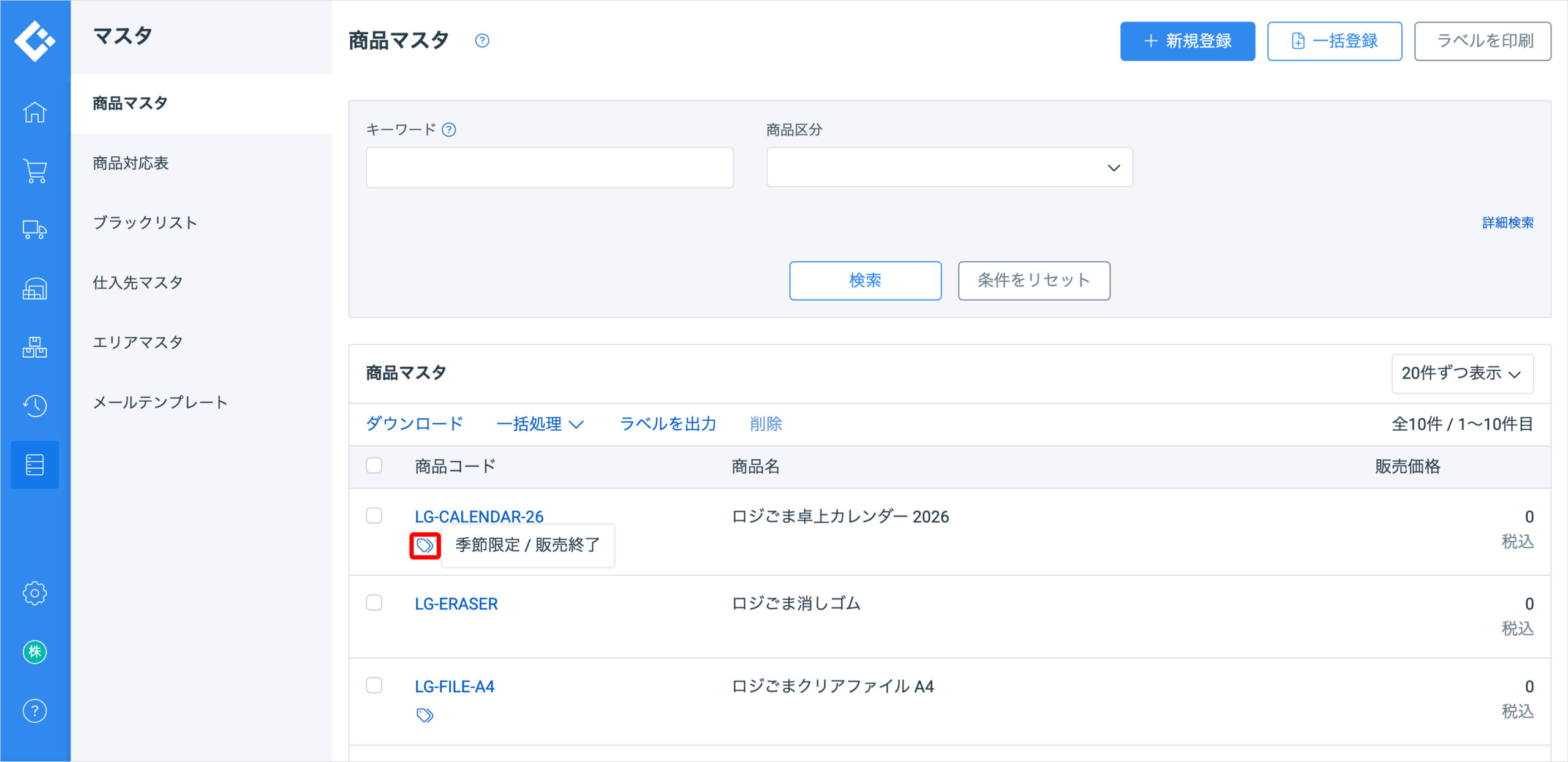
Task: Open the history clock icon
Action: pos(35,406)
